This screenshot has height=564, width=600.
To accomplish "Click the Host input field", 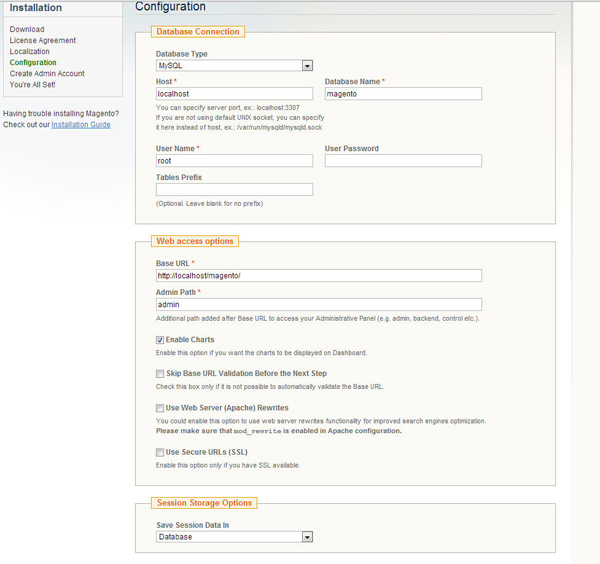I will coord(234,94).
